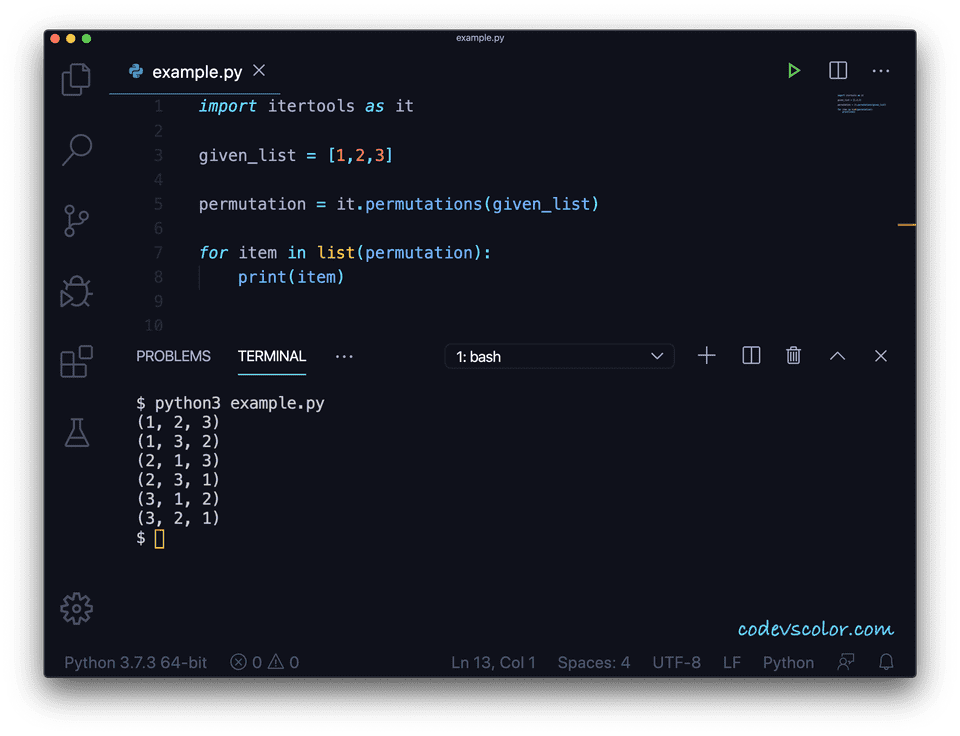Select the UTF-8 encoding status item

coord(676,662)
